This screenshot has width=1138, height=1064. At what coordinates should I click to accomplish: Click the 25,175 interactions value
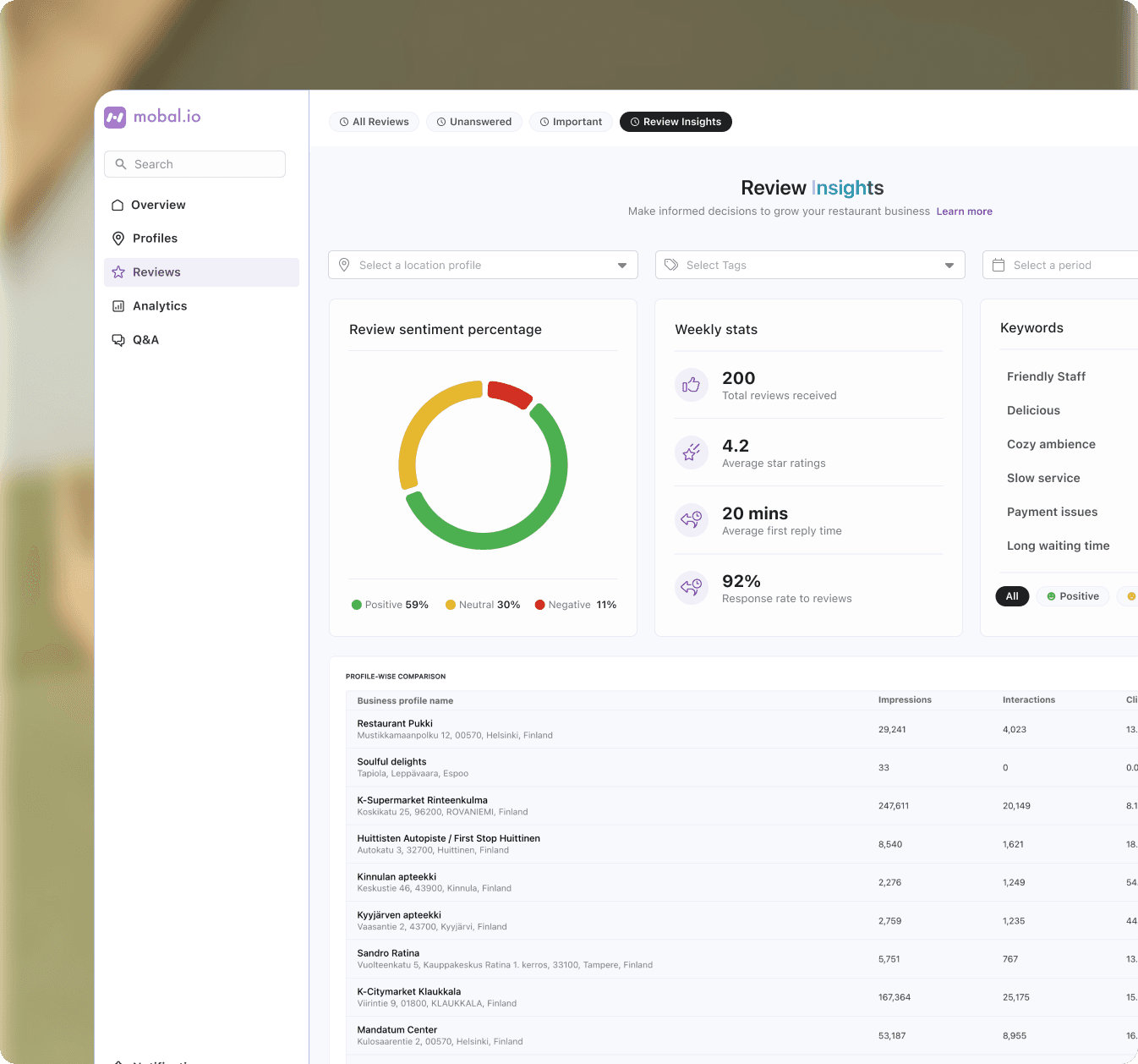point(1016,997)
